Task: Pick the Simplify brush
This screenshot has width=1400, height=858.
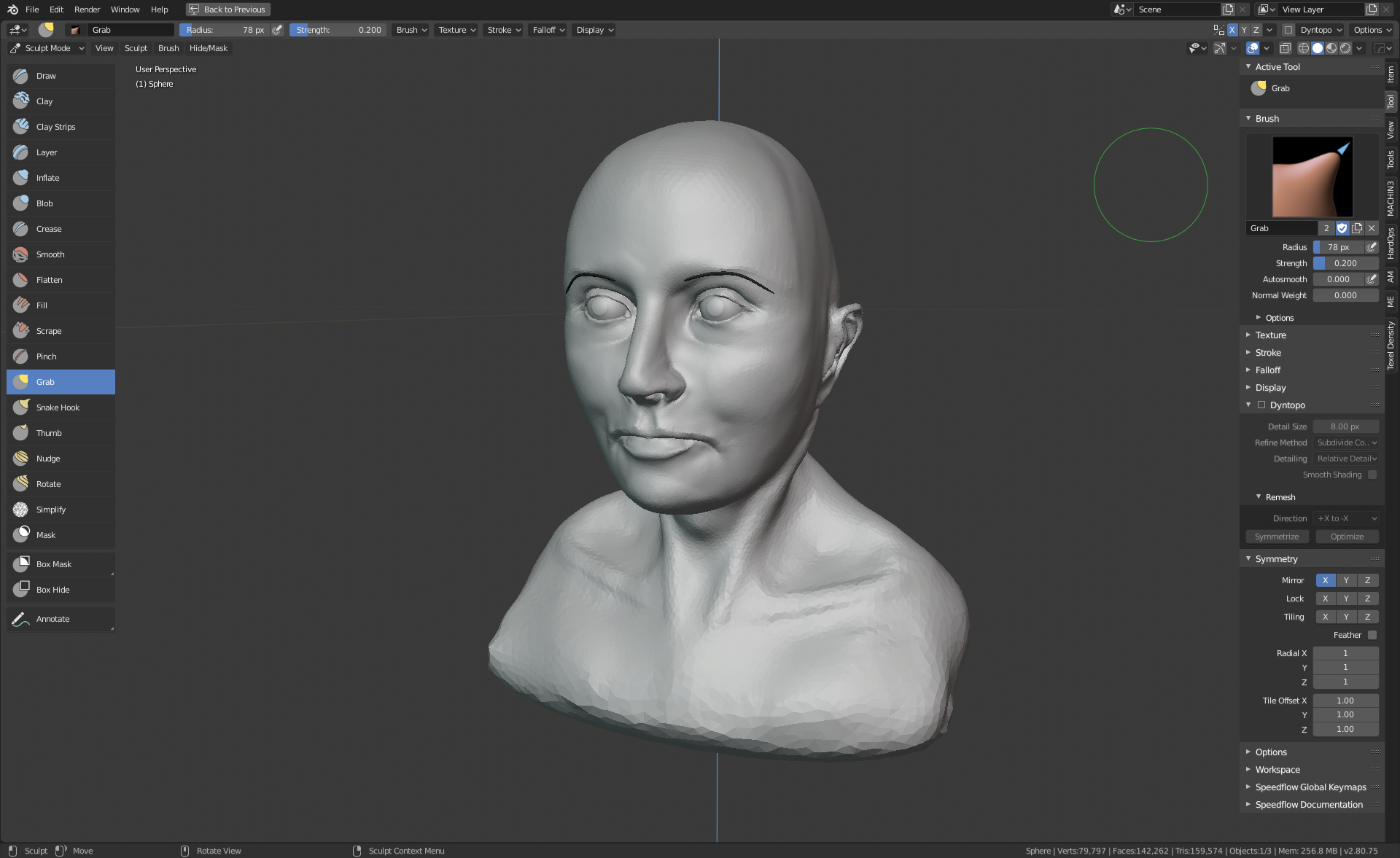Action: tap(51, 510)
